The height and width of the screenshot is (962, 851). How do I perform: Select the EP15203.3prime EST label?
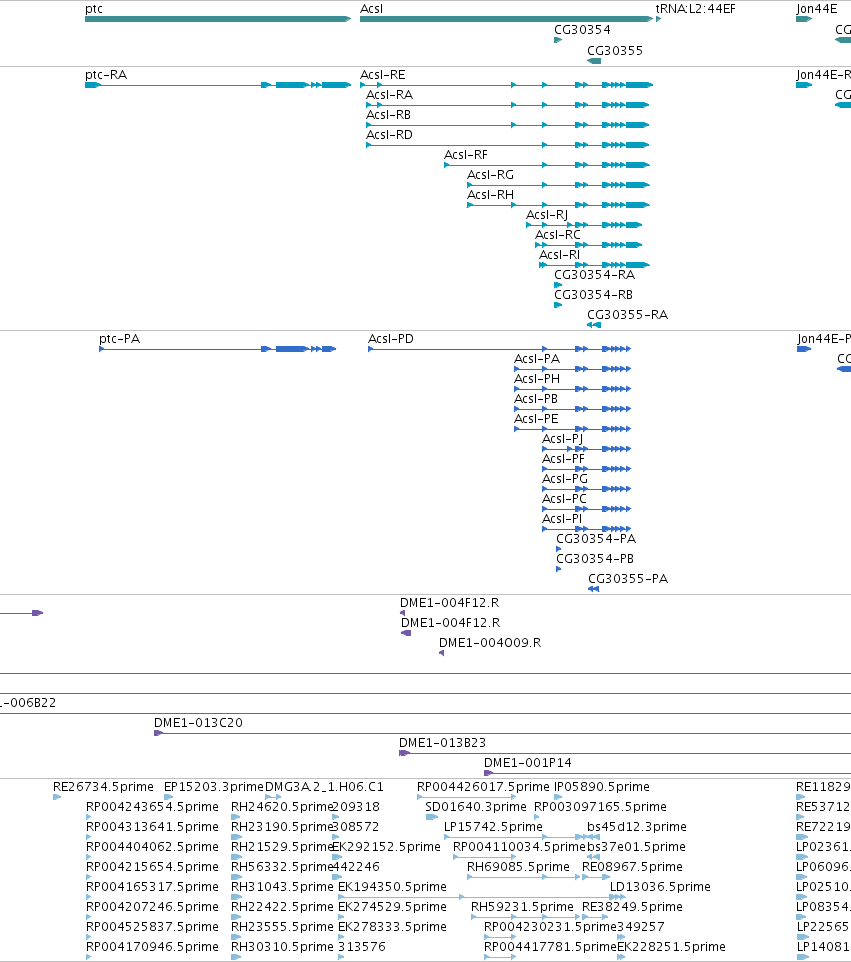(214, 787)
